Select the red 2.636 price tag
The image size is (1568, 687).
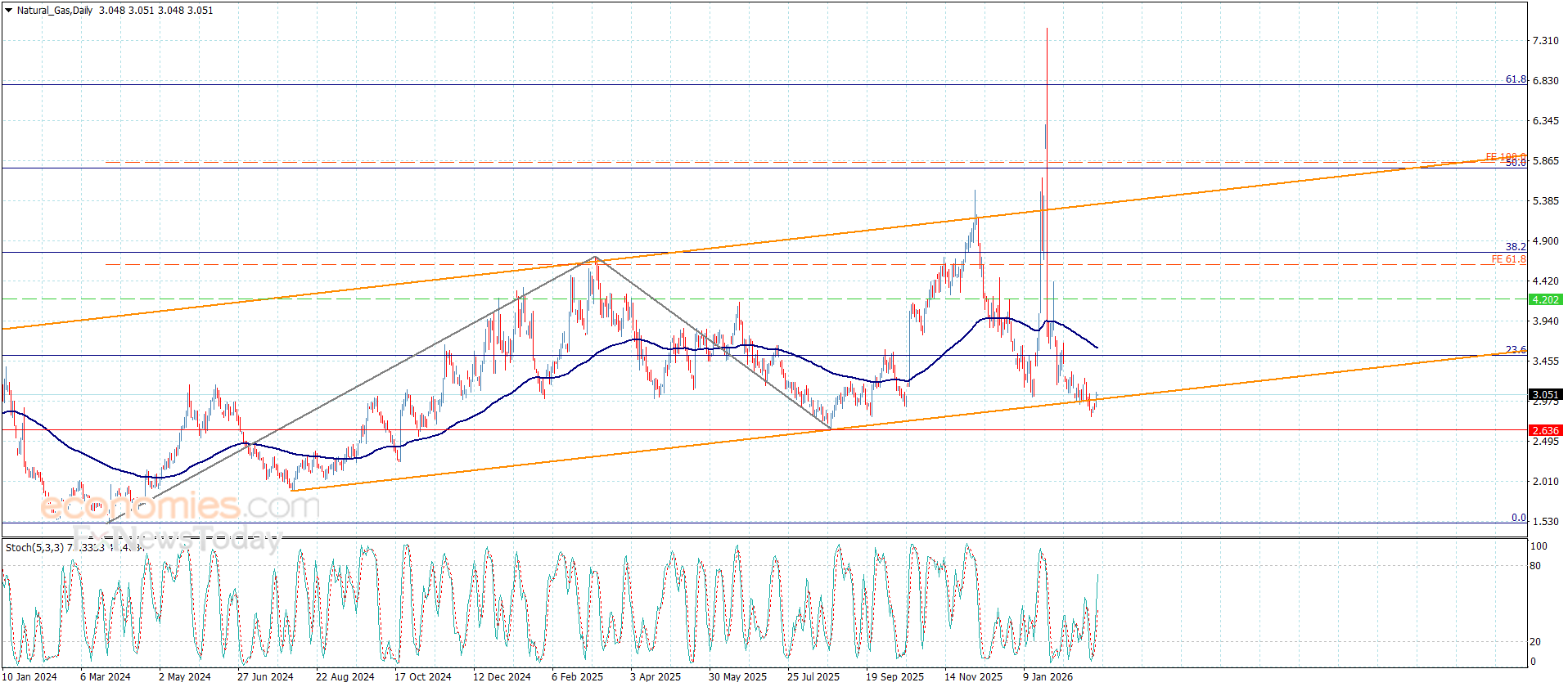(x=1545, y=431)
